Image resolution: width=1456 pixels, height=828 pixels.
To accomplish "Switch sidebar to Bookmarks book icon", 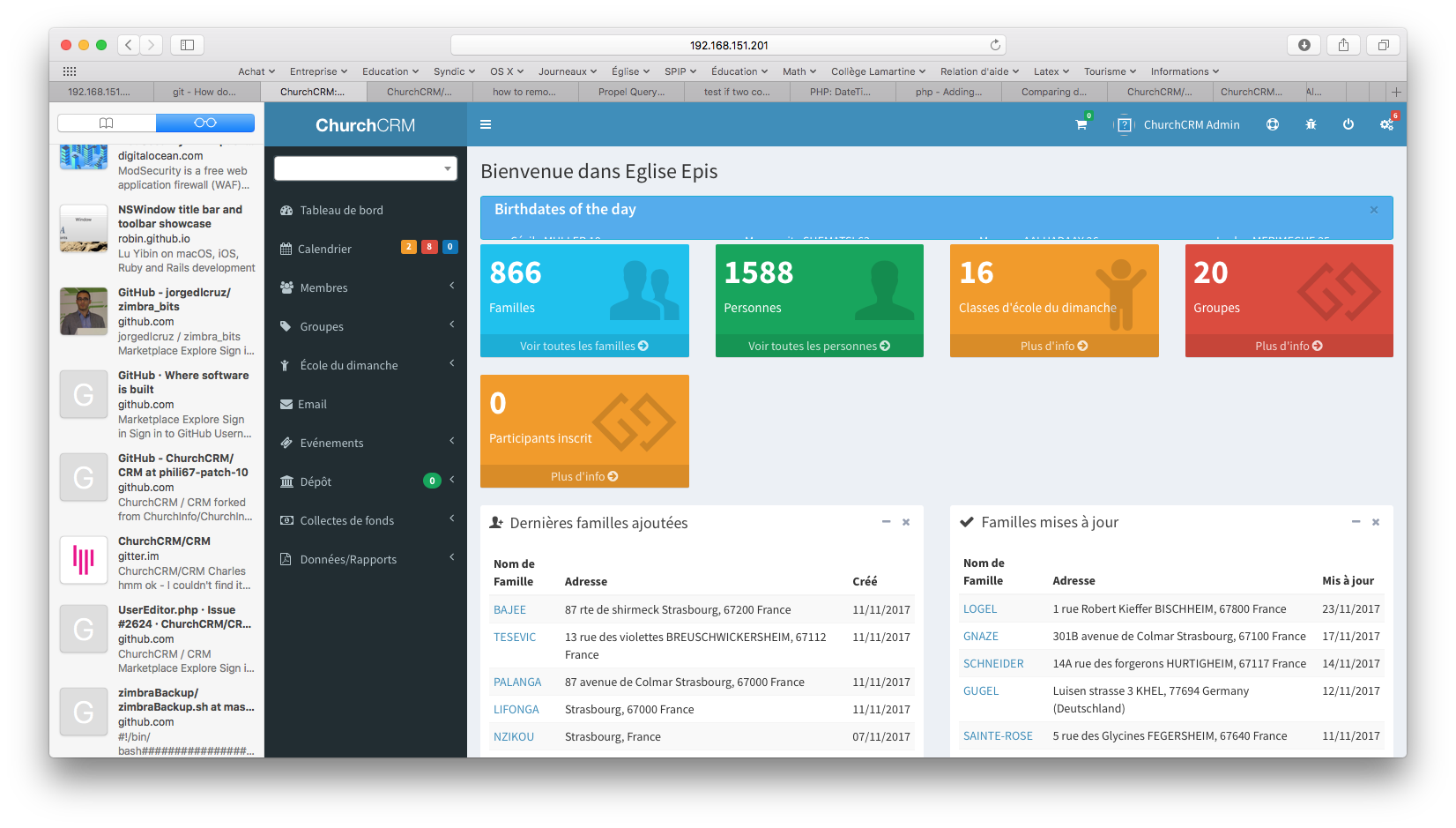I will 107,123.
